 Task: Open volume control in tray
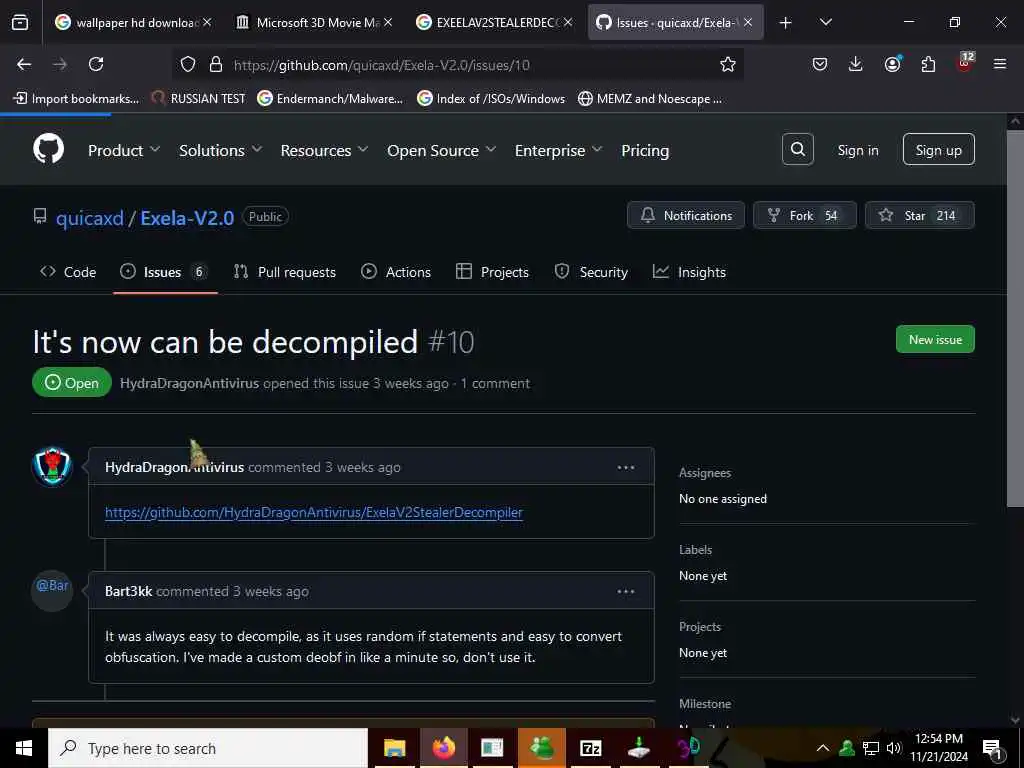coord(893,748)
